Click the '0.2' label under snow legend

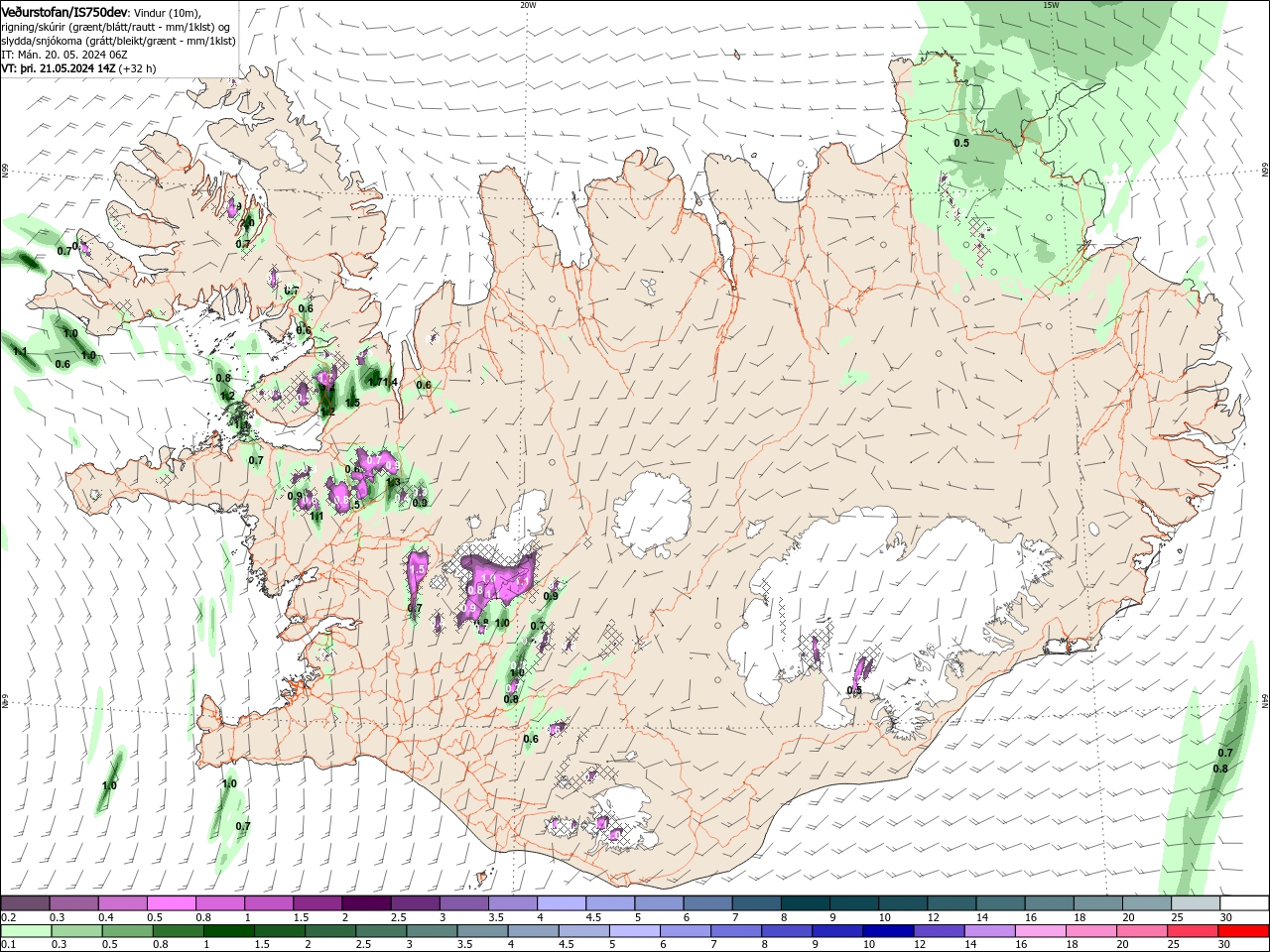click(8, 917)
